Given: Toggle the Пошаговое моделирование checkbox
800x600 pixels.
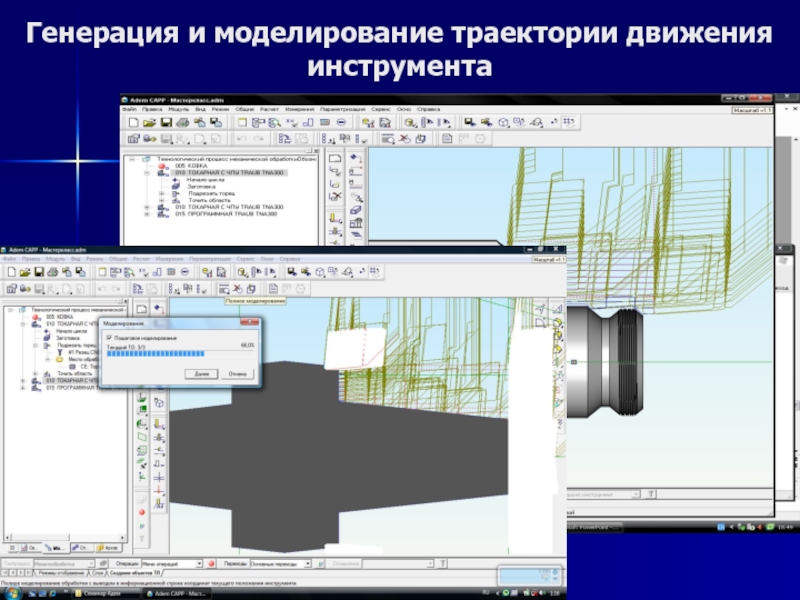Looking at the screenshot, I should (x=110, y=338).
